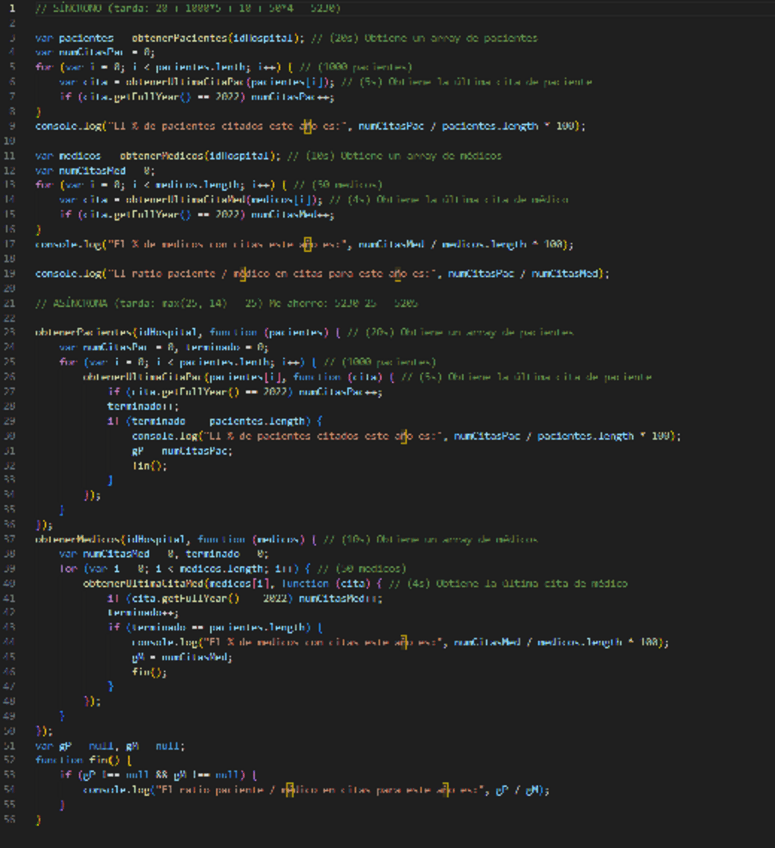Image resolution: width=775 pixels, height=848 pixels.
Task: Click line number 23 in the gutter
Action: point(11,332)
